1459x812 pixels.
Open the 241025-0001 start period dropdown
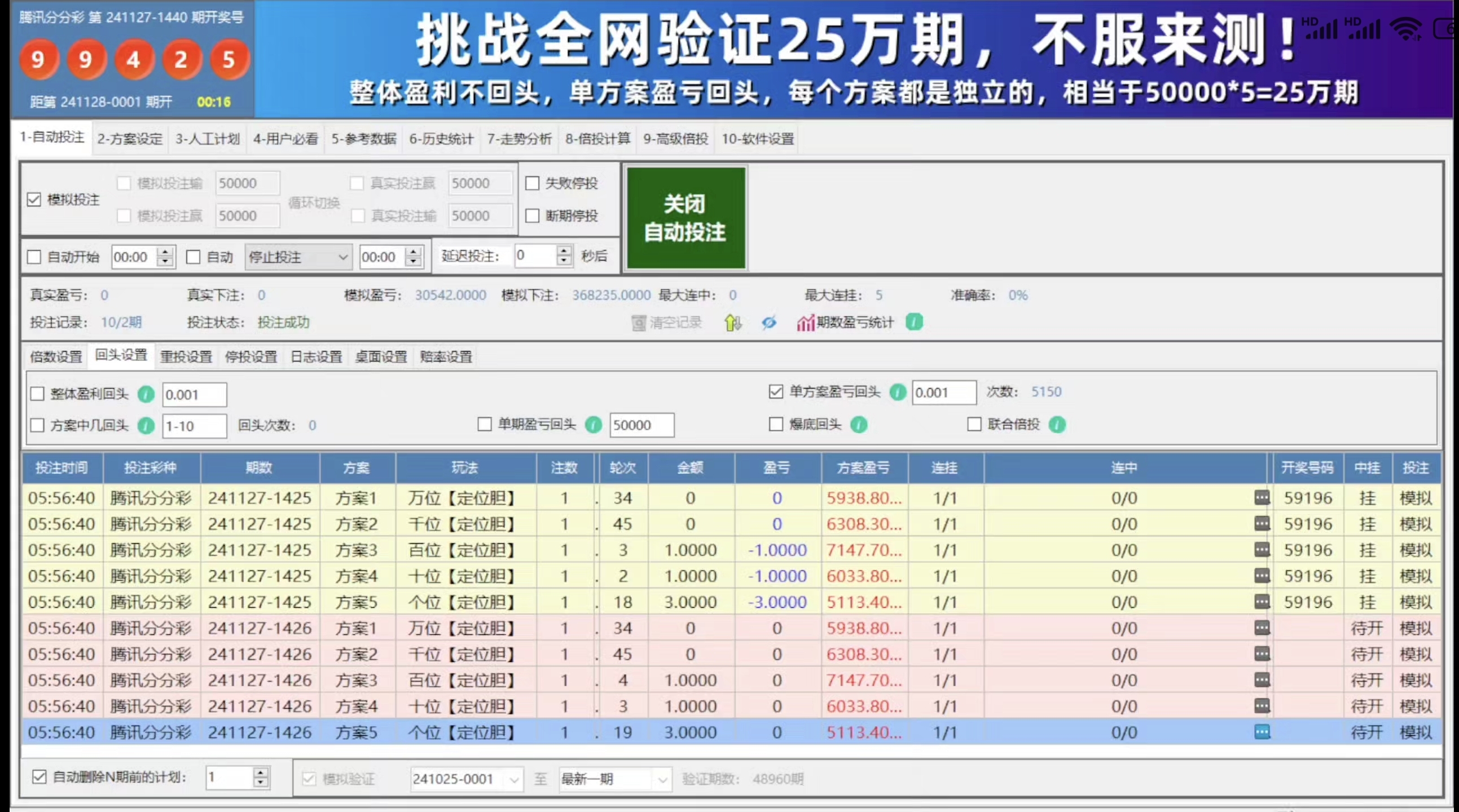(x=514, y=780)
